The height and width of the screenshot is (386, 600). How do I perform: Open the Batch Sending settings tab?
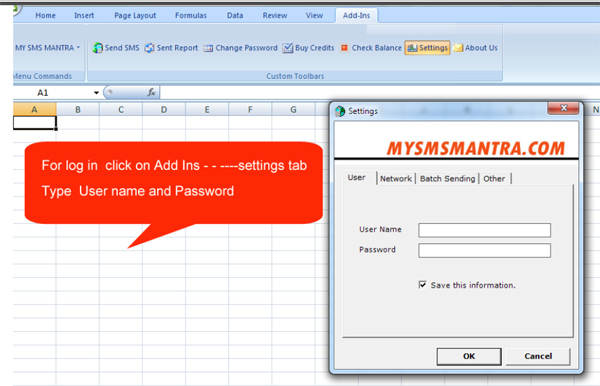pos(447,179)
